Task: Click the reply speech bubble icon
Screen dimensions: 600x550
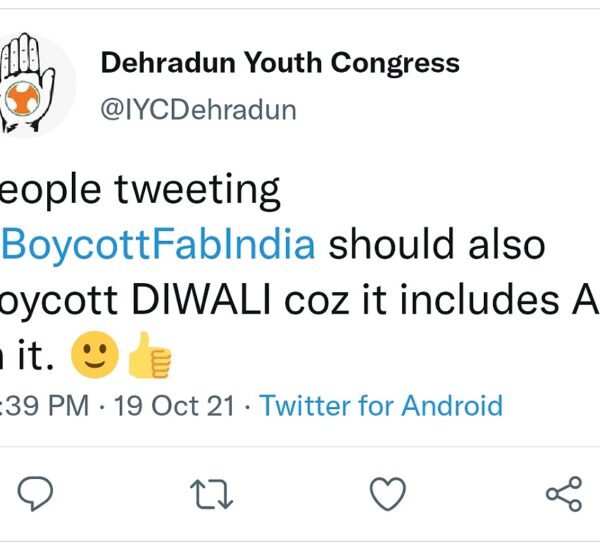Action: point(36,493)
